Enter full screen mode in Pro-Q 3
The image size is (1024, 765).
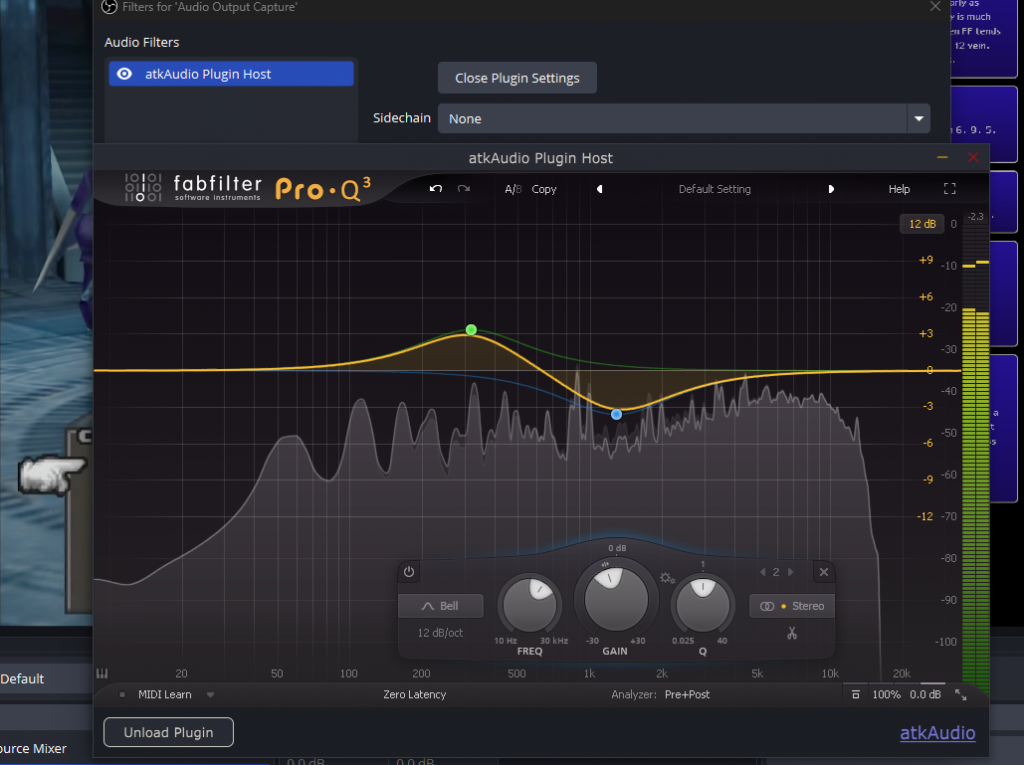coord(950,189)
